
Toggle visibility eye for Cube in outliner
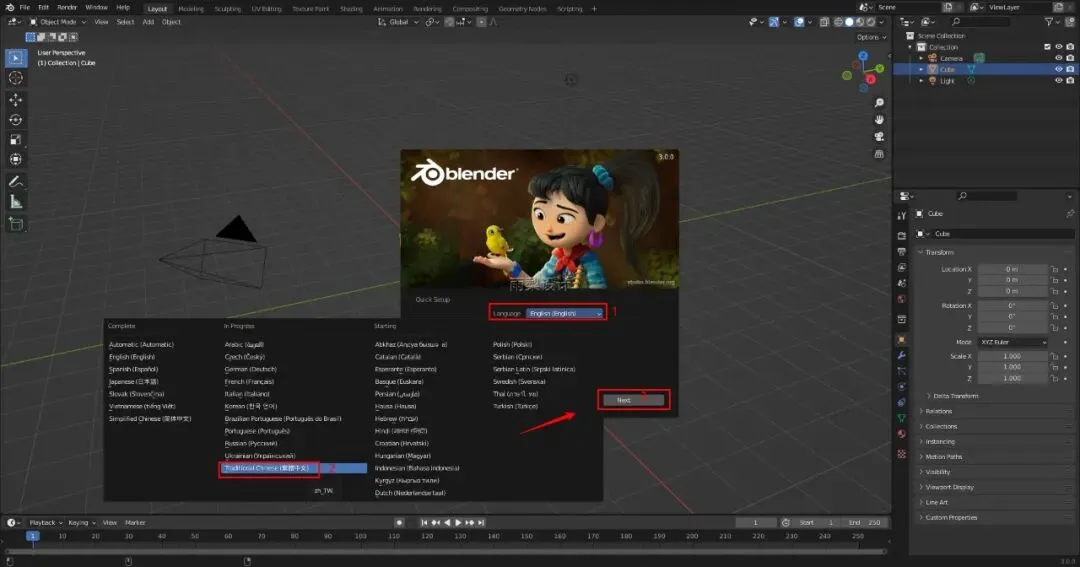pyautogui.click(x=1059, y=69)
